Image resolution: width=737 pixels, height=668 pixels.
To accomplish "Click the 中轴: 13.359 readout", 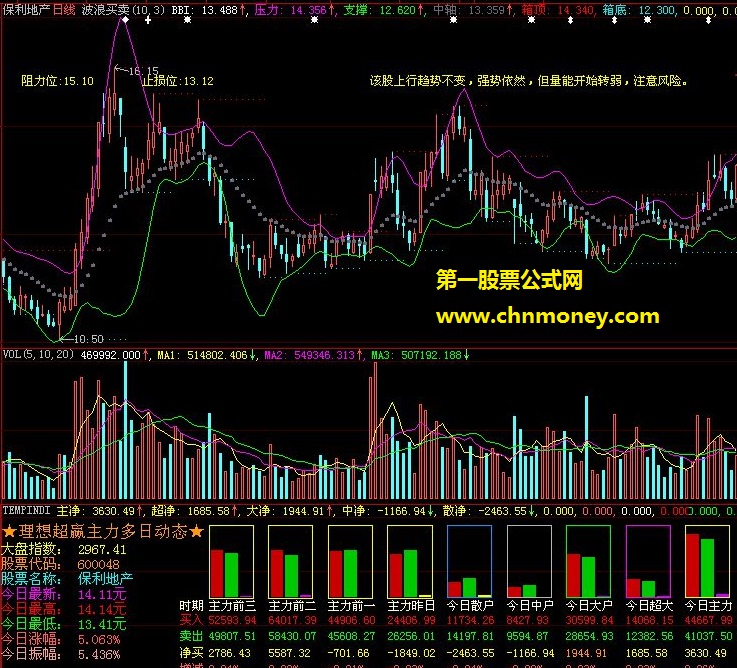I will pos(472,9).
